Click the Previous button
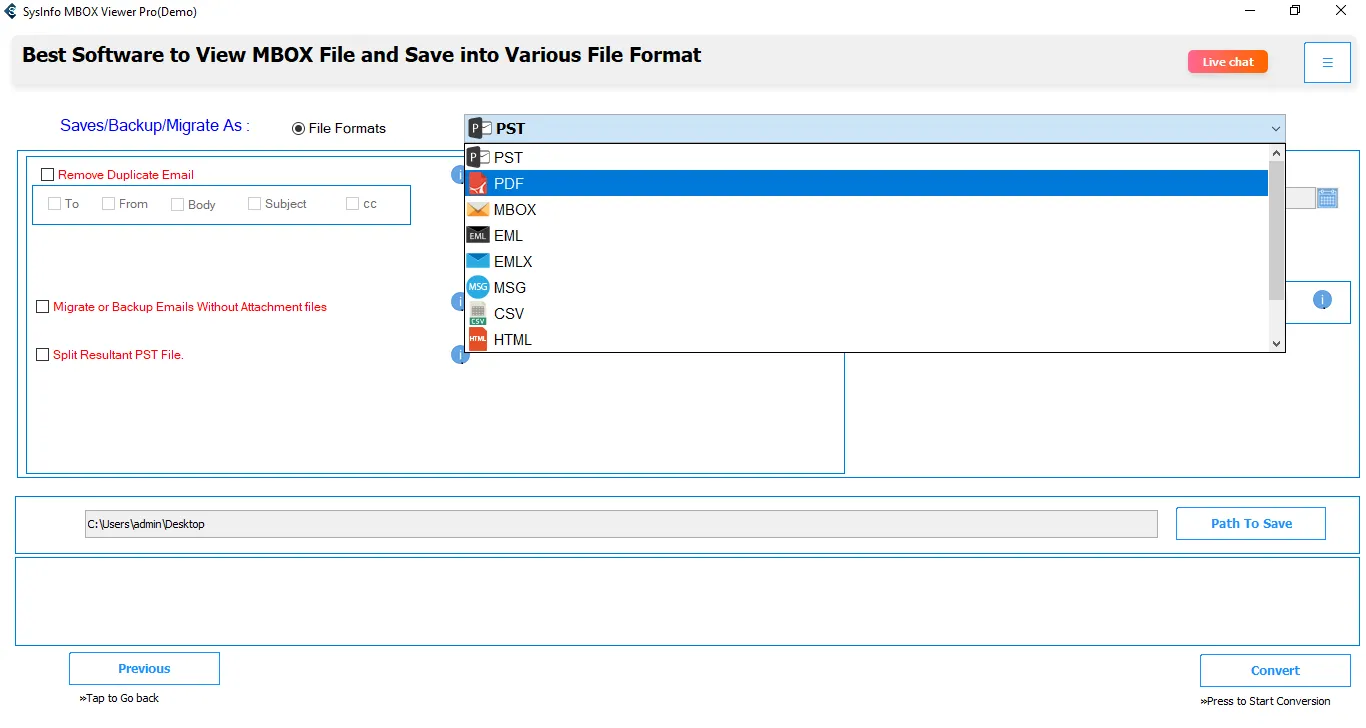Image resolution: width=1366 pixels, height=728 pixels. [x=144, y=669]
